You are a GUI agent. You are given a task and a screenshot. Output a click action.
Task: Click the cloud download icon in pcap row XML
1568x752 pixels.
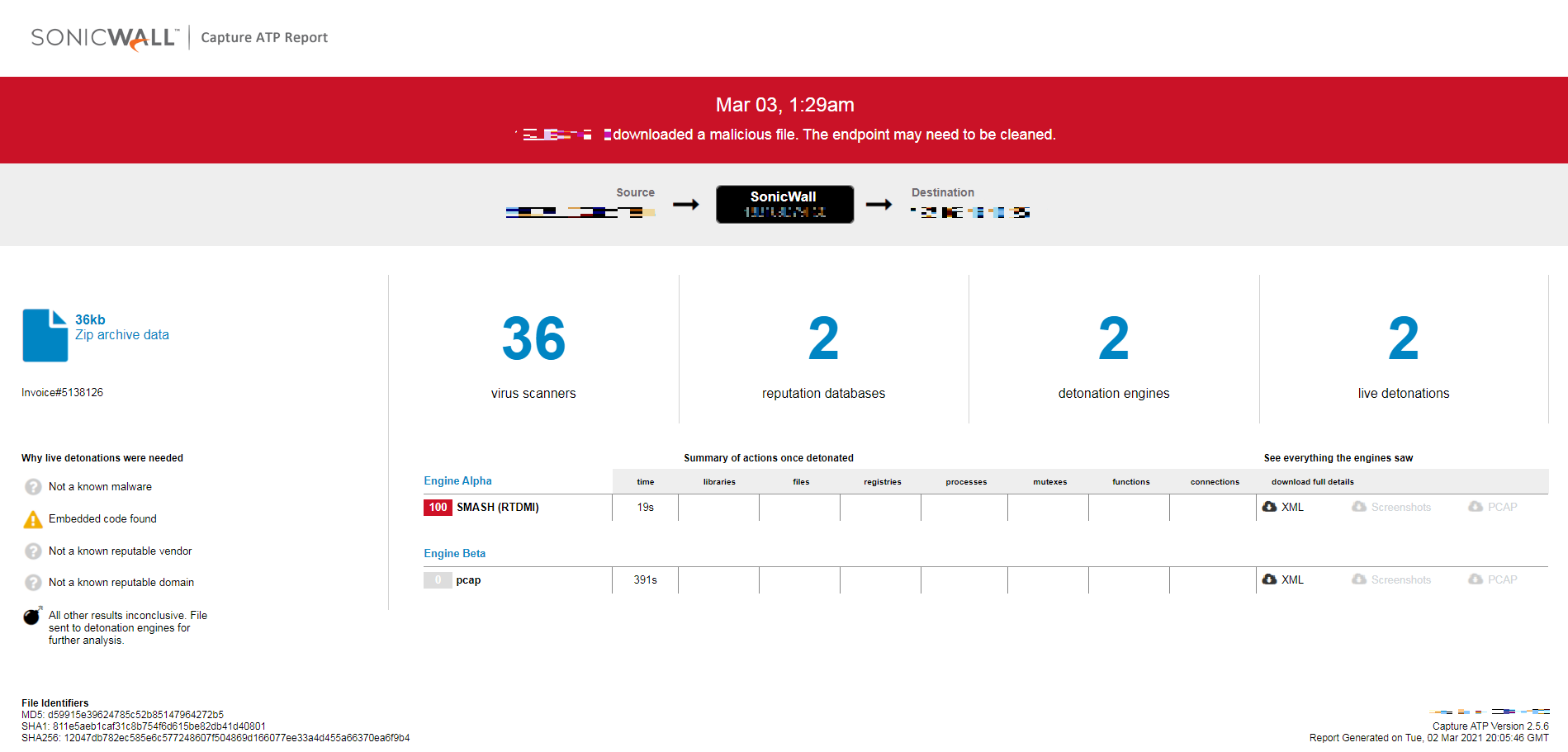[1270, 579]
